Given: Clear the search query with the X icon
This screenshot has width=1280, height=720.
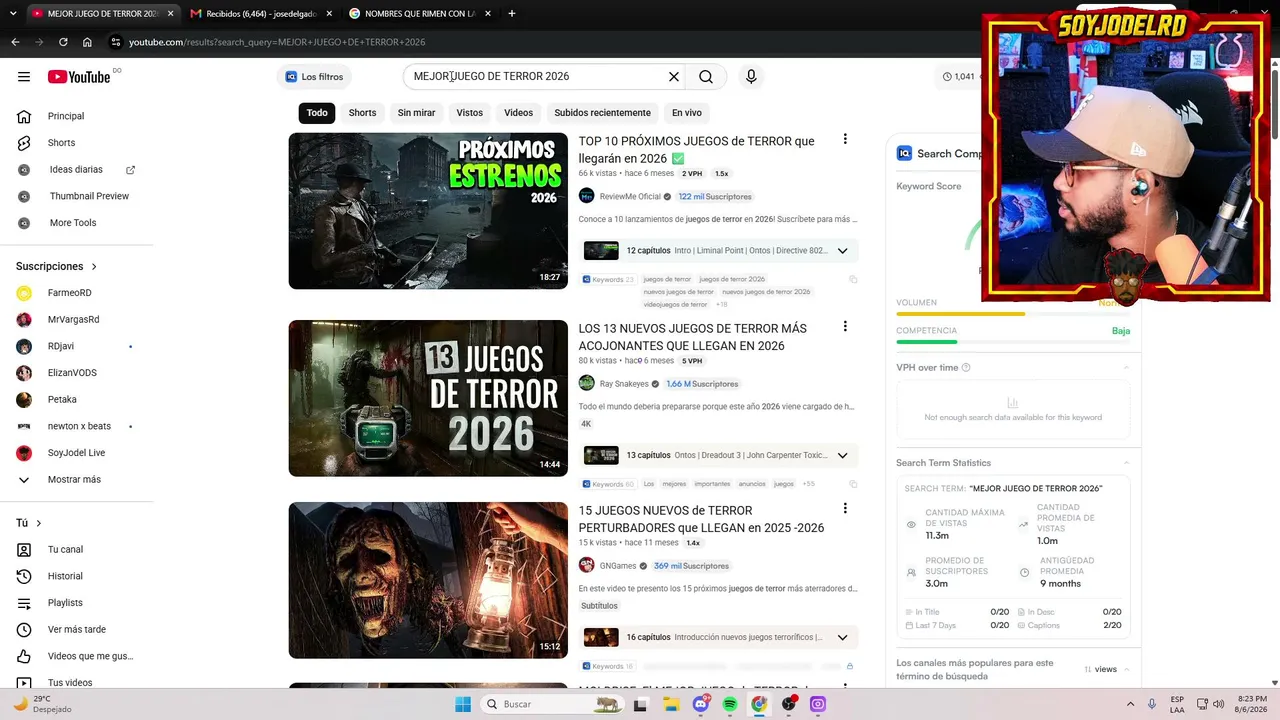Looking at the screenshot, I should 674,77.
